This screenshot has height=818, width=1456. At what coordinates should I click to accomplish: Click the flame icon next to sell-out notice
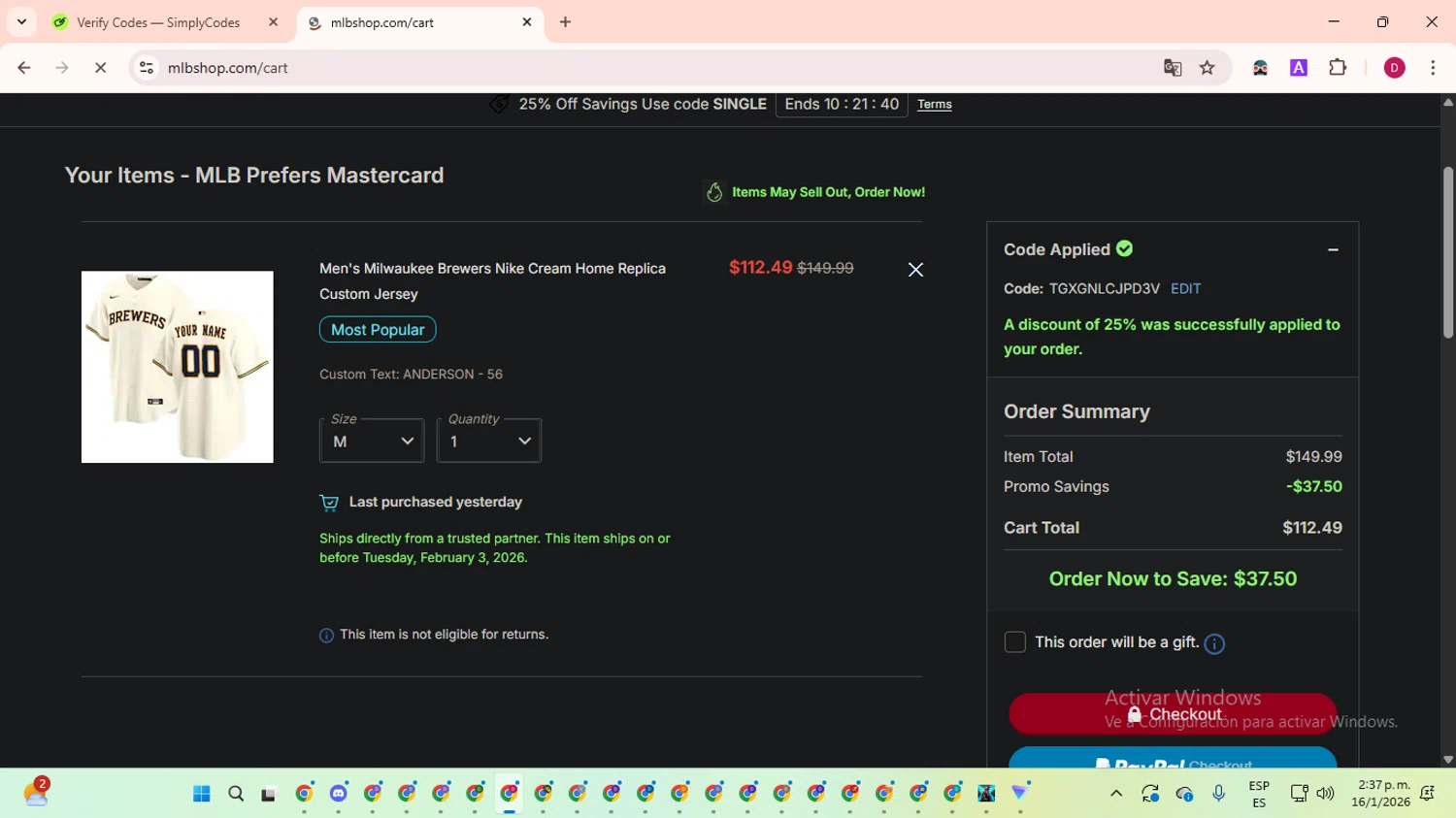(x=714, y=192)
